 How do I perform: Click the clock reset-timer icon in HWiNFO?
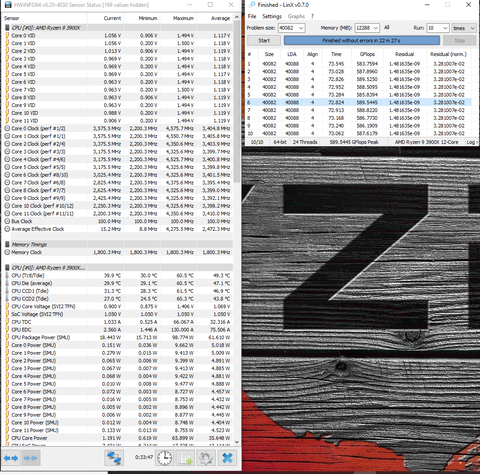pyautogui.click(x=165, y=458)
